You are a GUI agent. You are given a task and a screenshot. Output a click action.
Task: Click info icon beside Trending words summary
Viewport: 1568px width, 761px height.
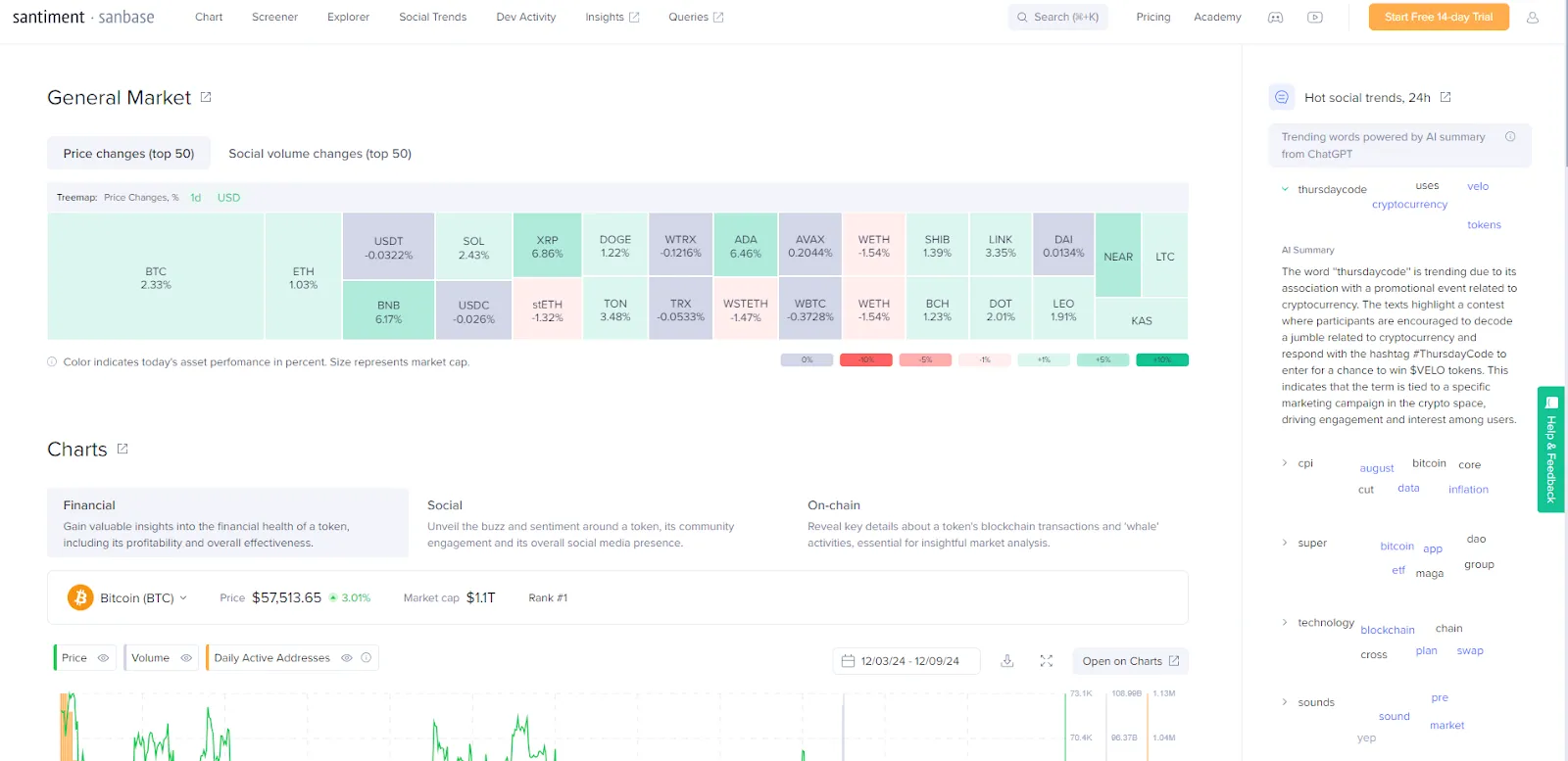click(1510, 137)
